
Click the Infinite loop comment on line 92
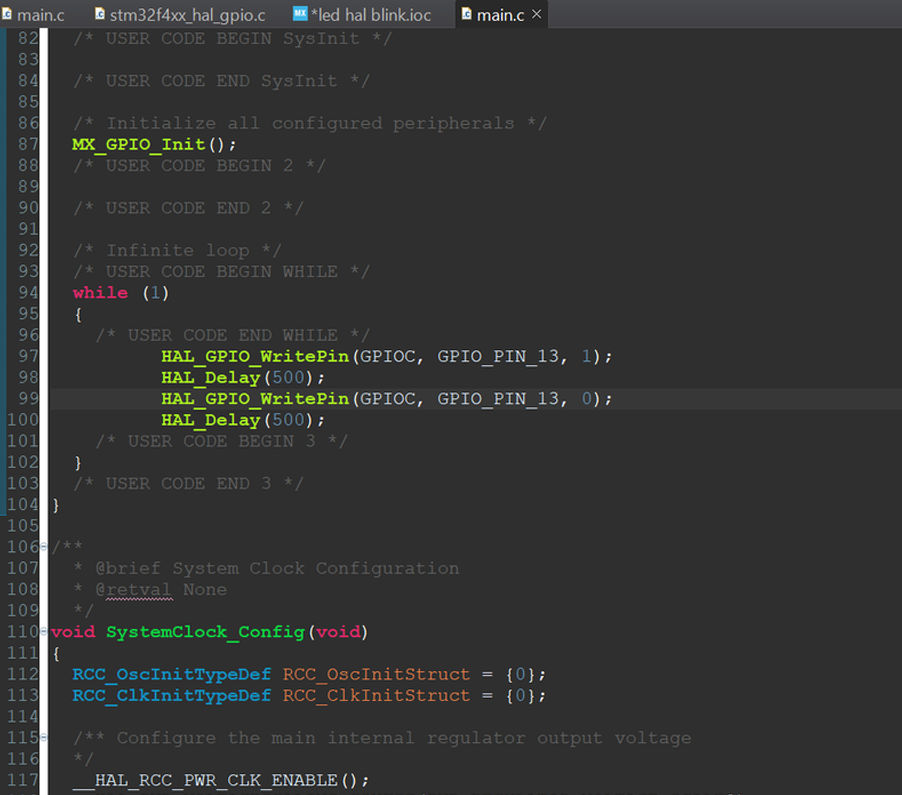tap(177, 250)
